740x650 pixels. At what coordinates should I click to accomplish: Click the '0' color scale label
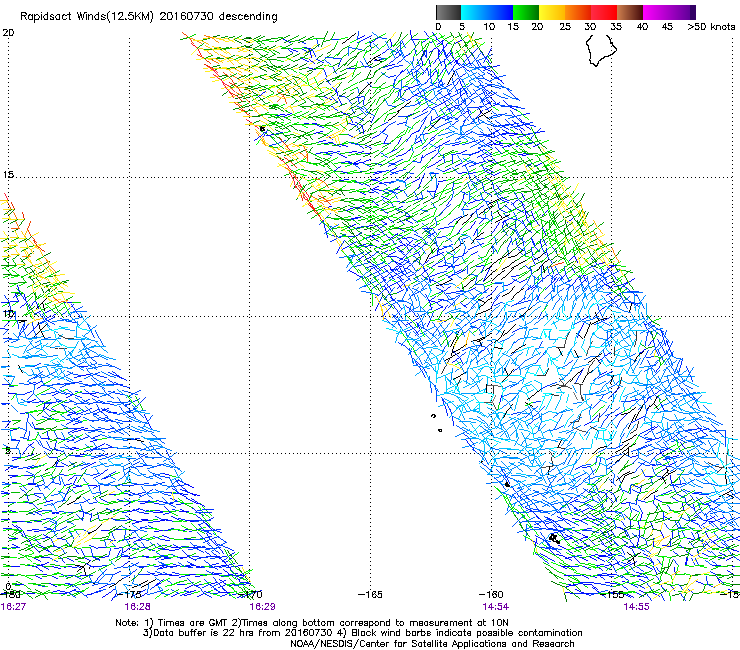click(438, 27)
